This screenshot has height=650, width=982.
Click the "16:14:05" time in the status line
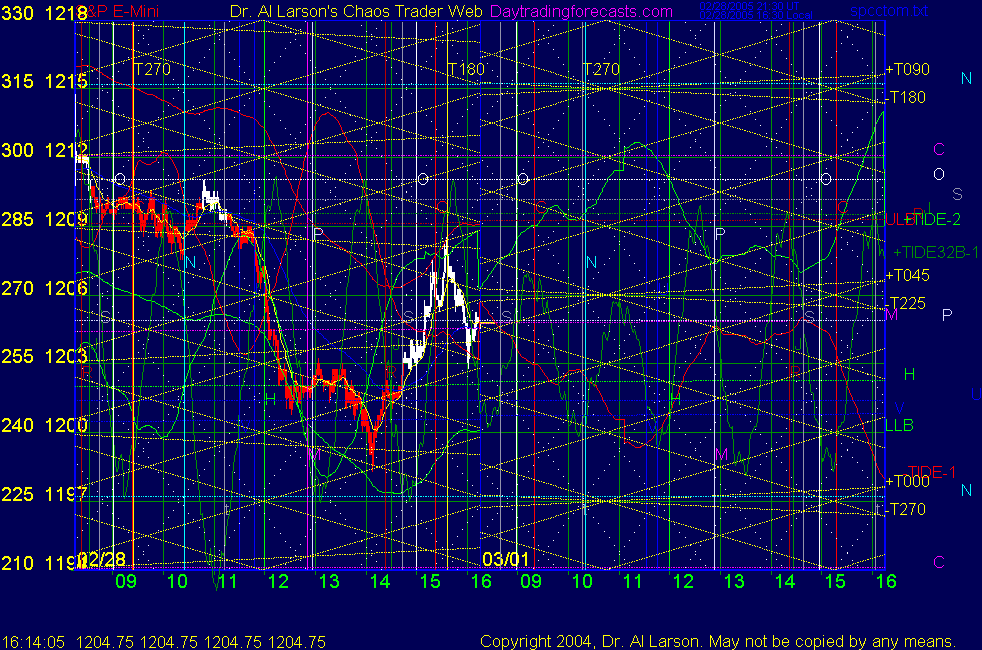pos(33,642)
